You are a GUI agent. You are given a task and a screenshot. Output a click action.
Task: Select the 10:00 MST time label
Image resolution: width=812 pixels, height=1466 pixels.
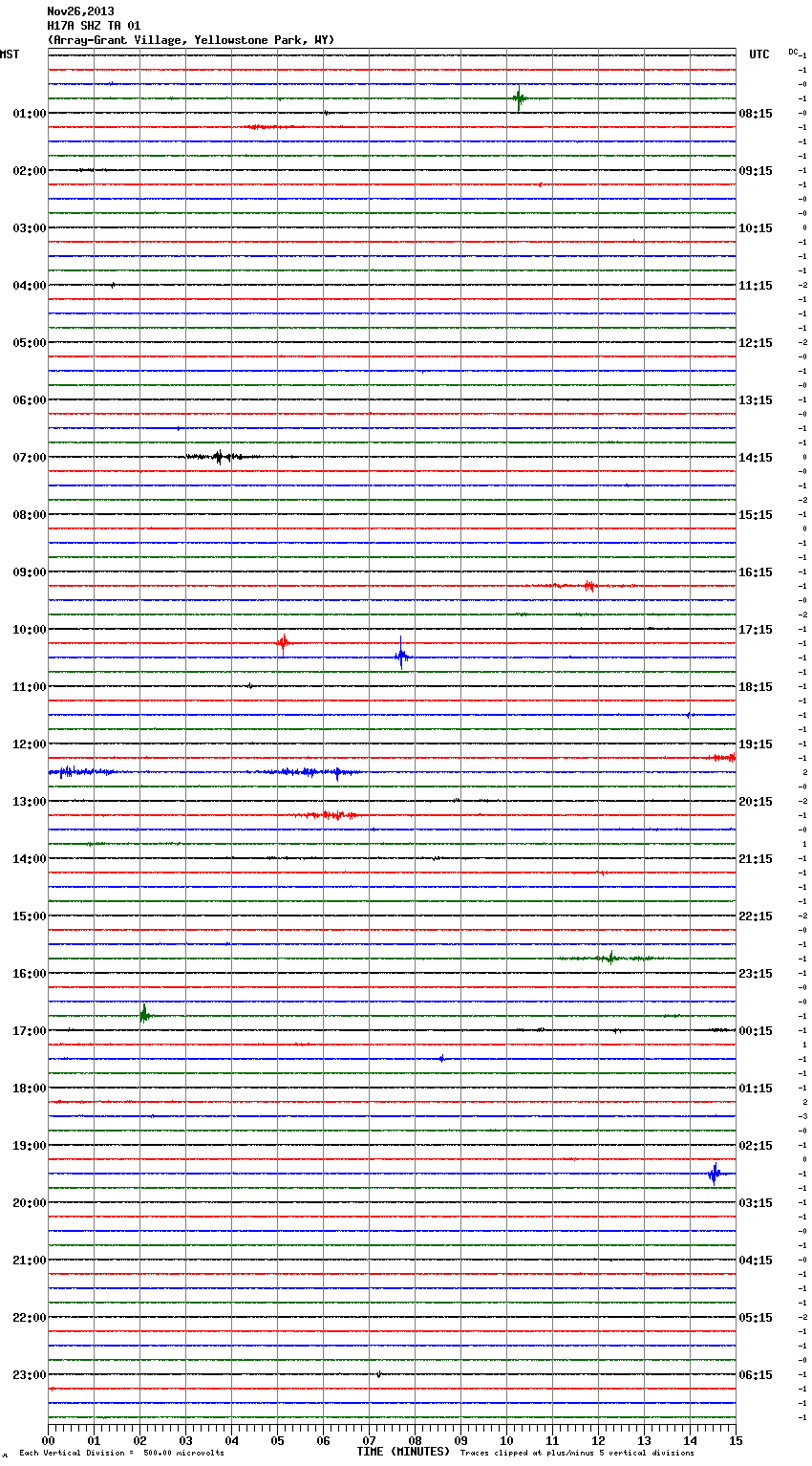point(30,630)
